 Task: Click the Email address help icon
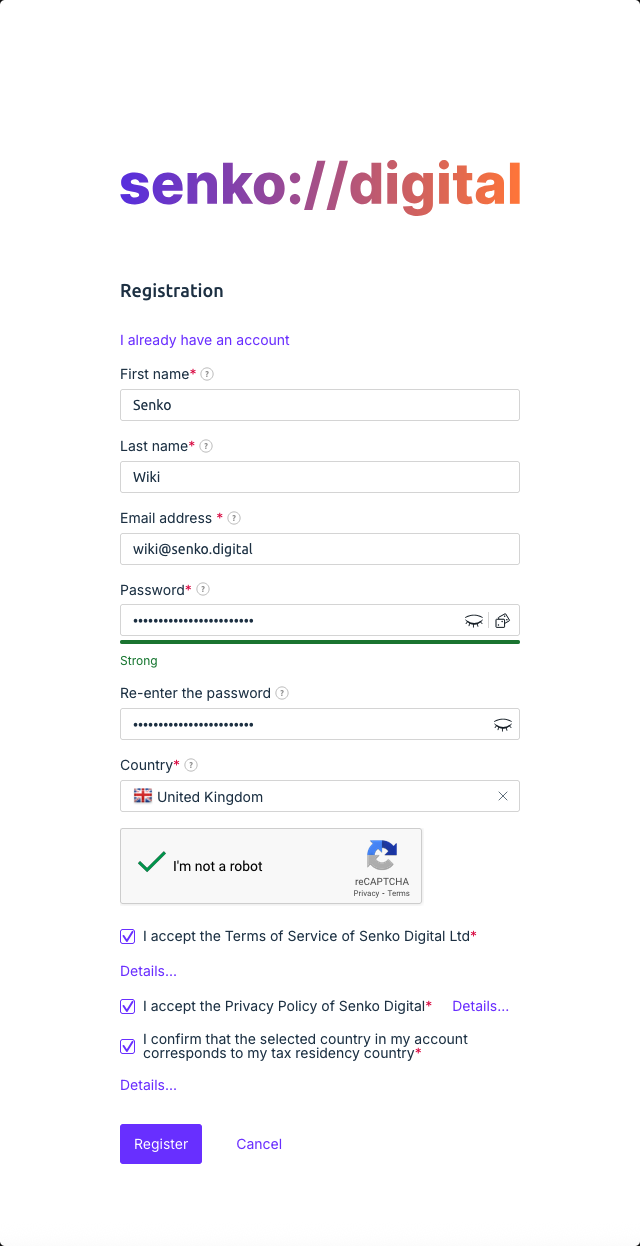coord(234,518)
